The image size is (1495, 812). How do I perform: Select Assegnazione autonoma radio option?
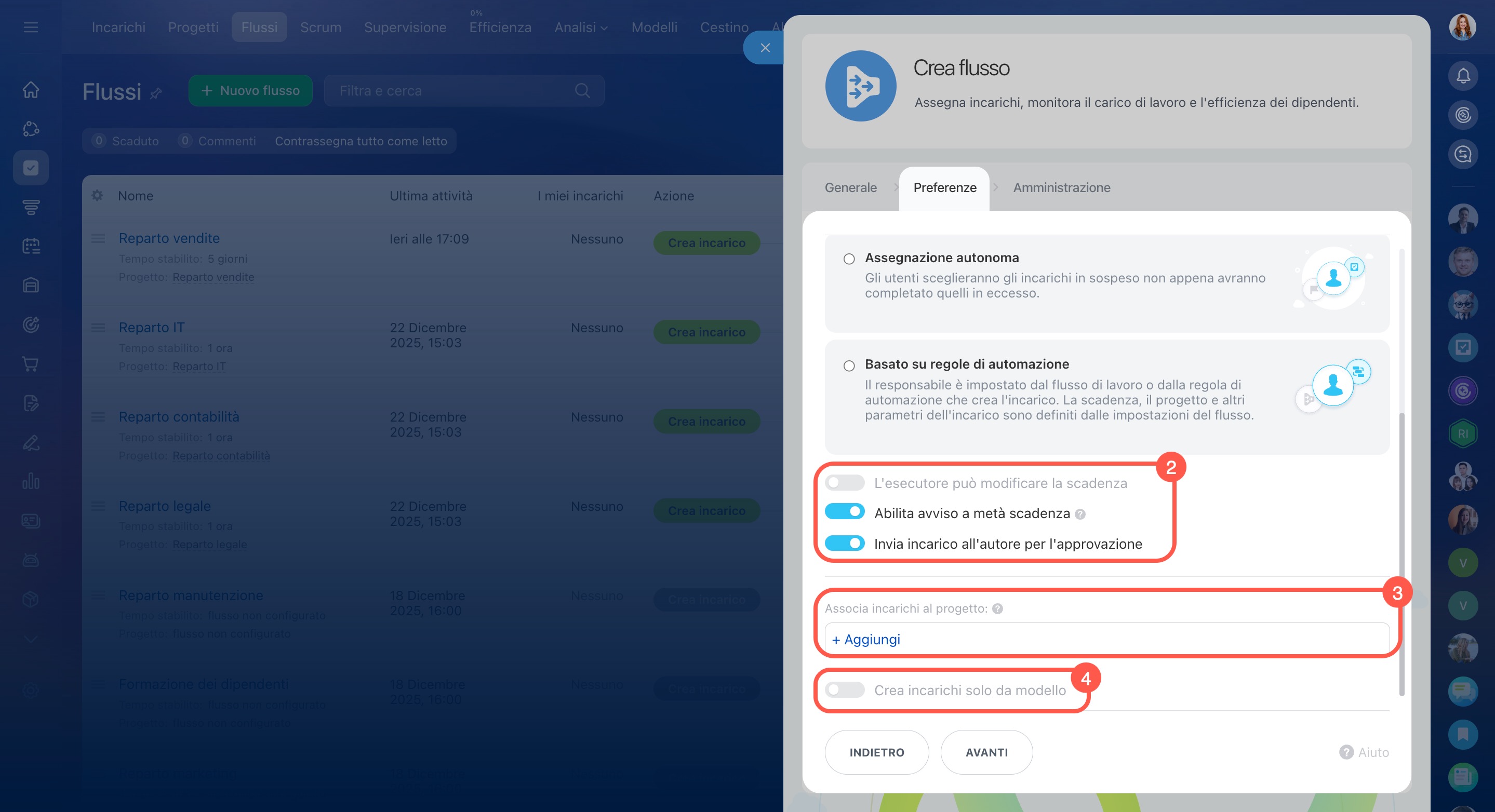tap(849, 259)
